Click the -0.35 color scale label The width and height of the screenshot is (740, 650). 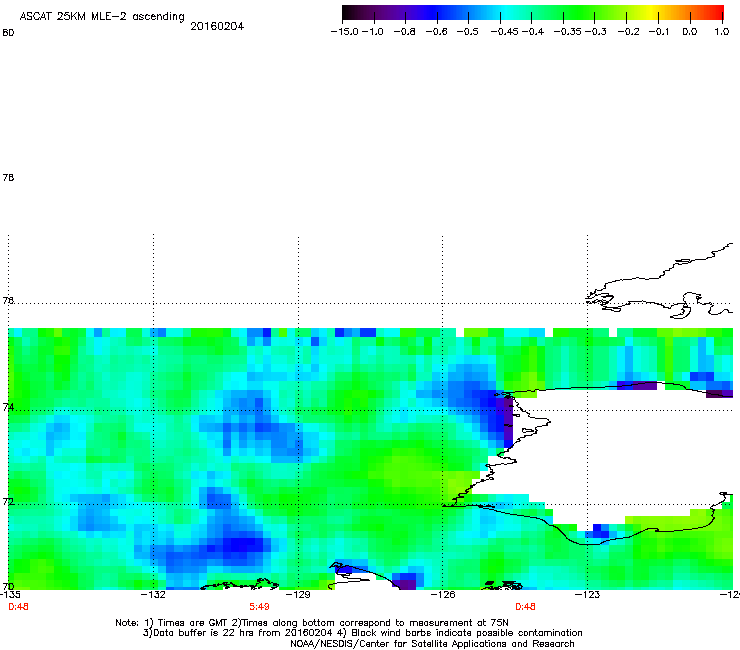point(568,32)
